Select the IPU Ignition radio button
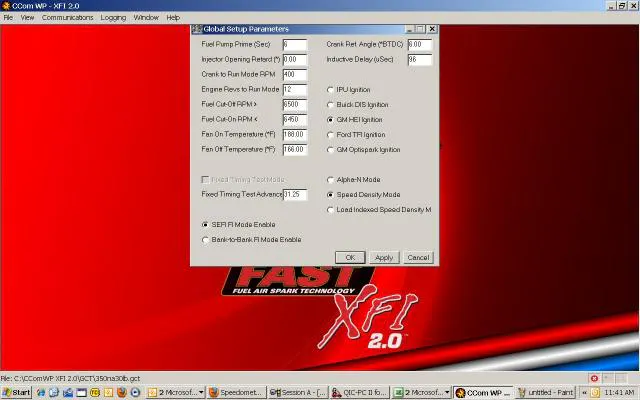 click(331, 90)
